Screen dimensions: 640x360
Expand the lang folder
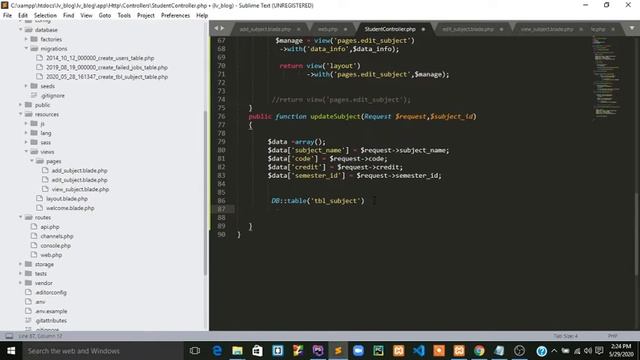coord(26,133)
